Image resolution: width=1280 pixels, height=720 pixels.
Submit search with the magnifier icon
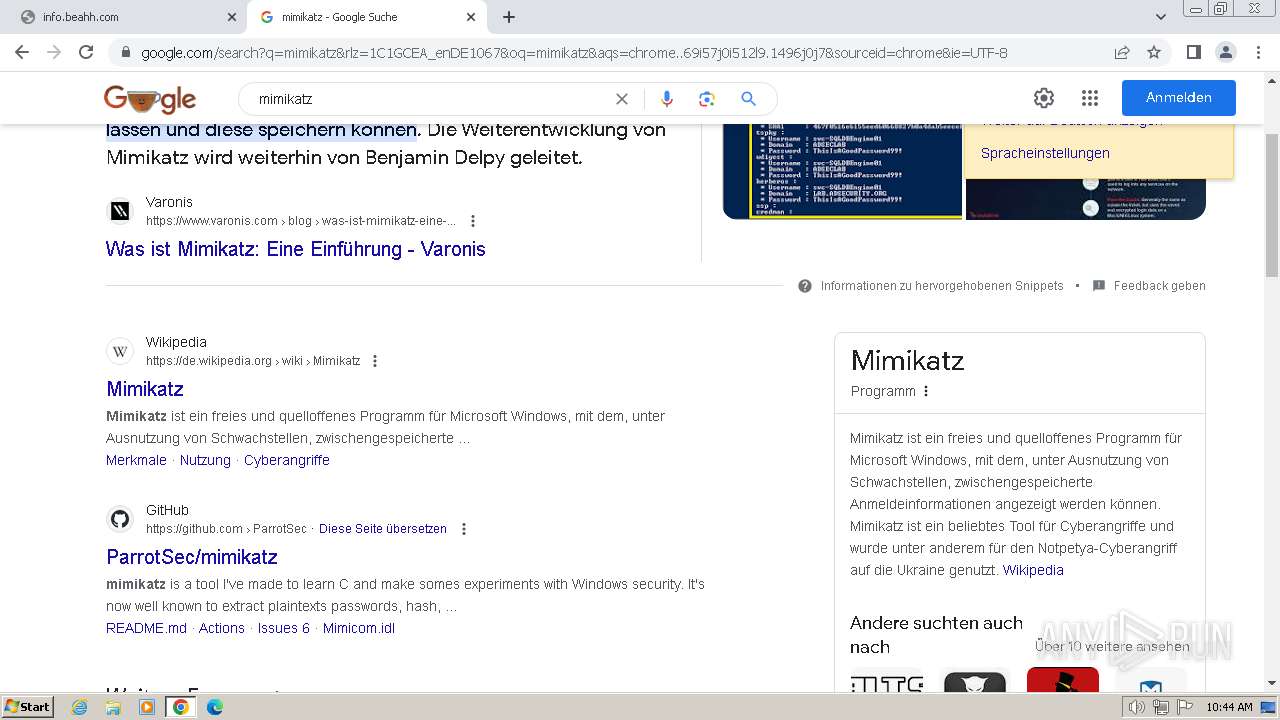click(x=748, y=99)
